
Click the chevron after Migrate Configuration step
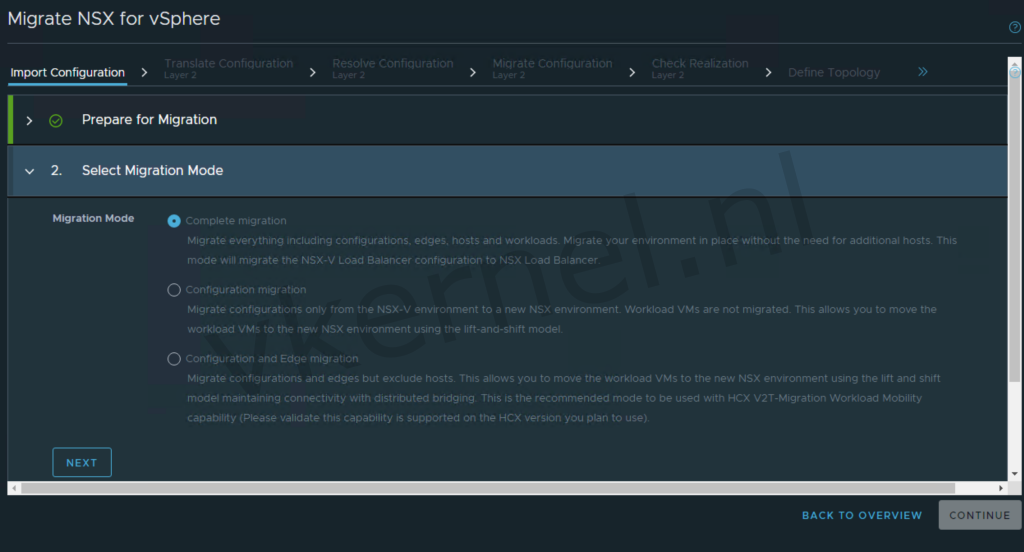click(x=632, y=73)
